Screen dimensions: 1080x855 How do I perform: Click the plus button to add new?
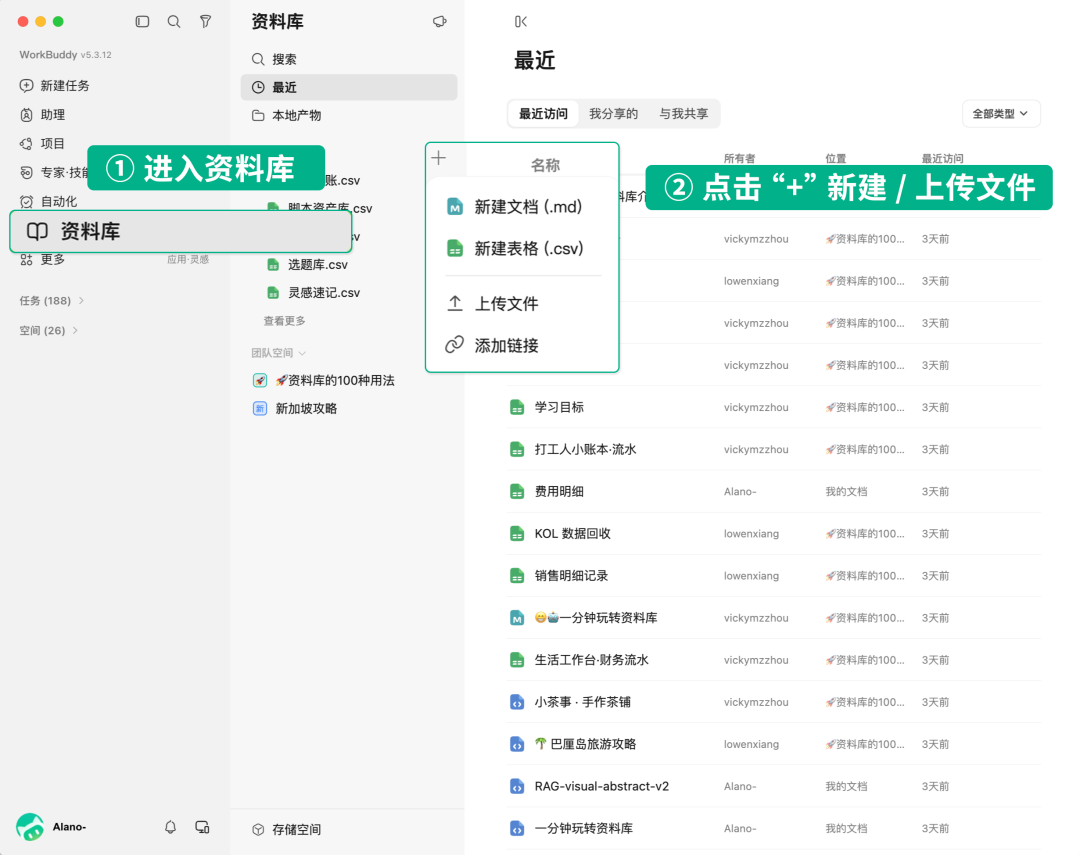(x=439, y=158)
